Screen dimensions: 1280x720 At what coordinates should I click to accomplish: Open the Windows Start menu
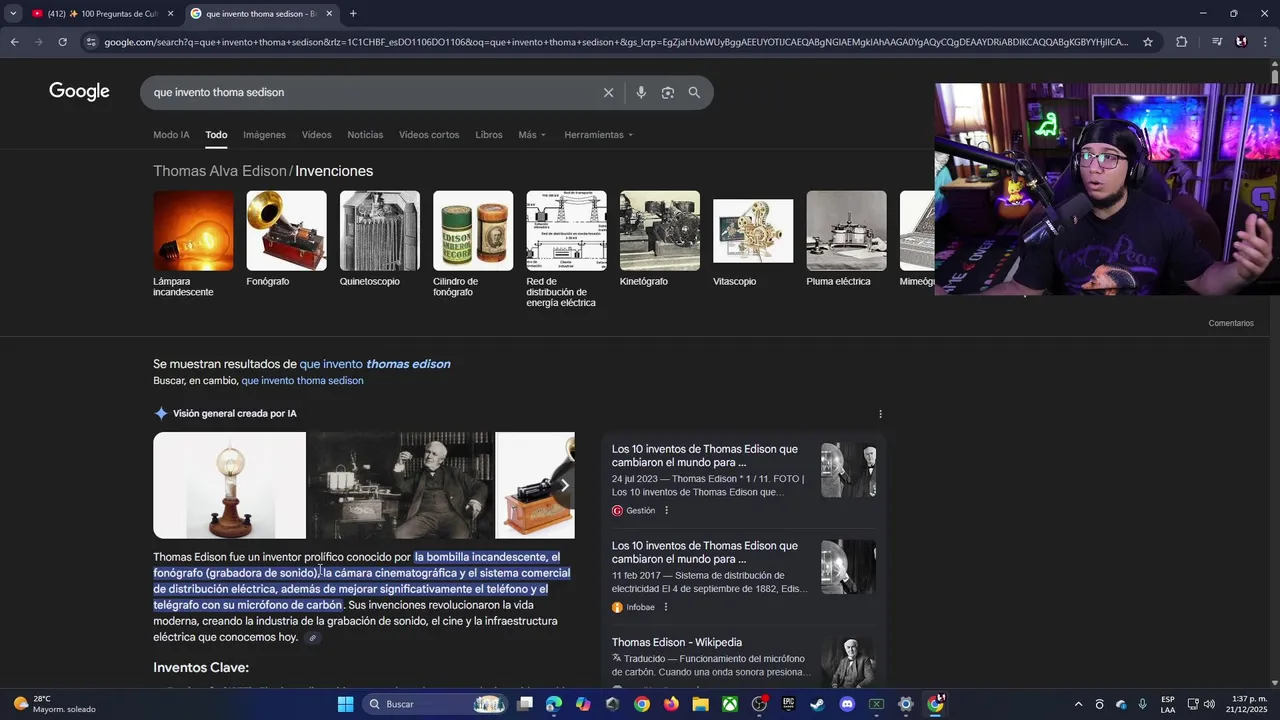345,704
